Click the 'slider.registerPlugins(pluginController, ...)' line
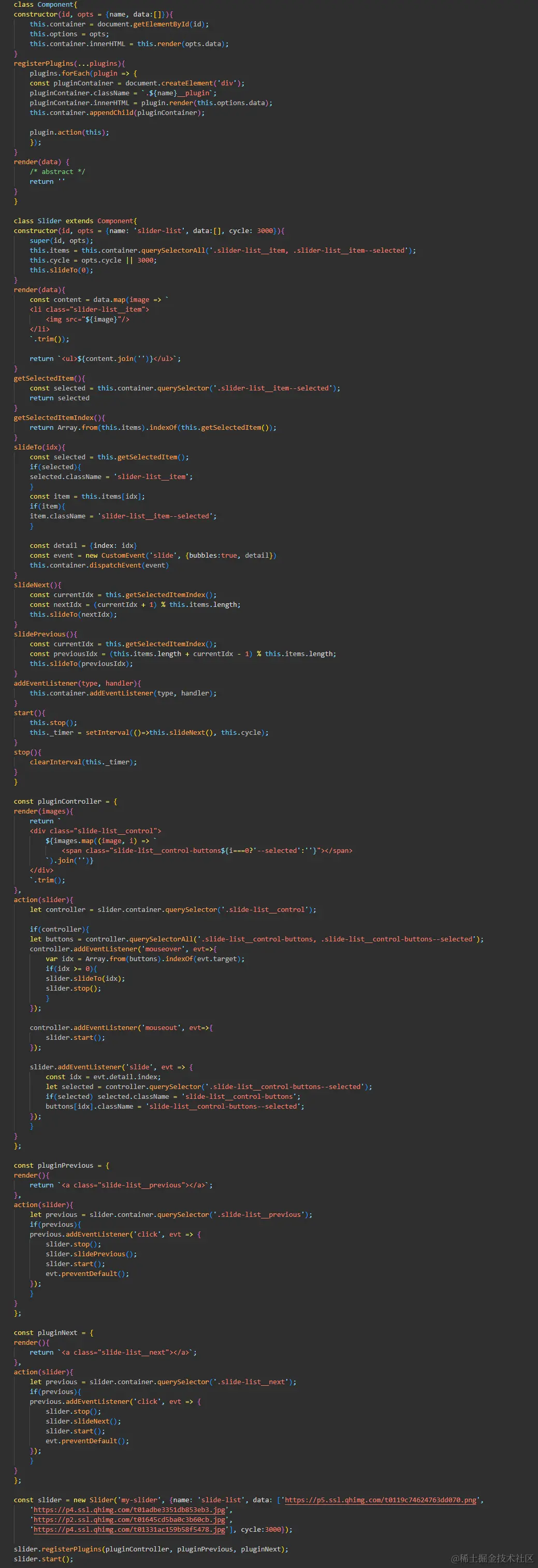 [x=151, y=1549]
